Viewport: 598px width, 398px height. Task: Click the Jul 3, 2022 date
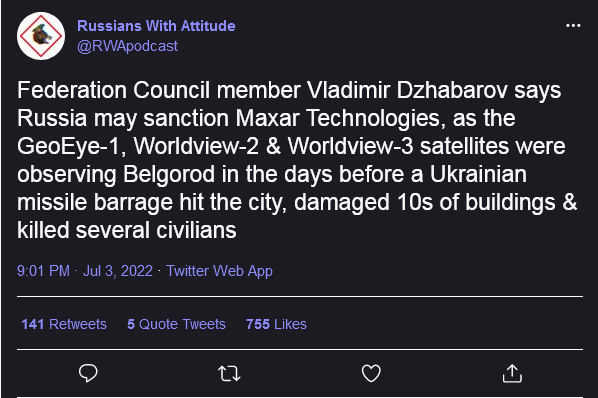[118, 271]
